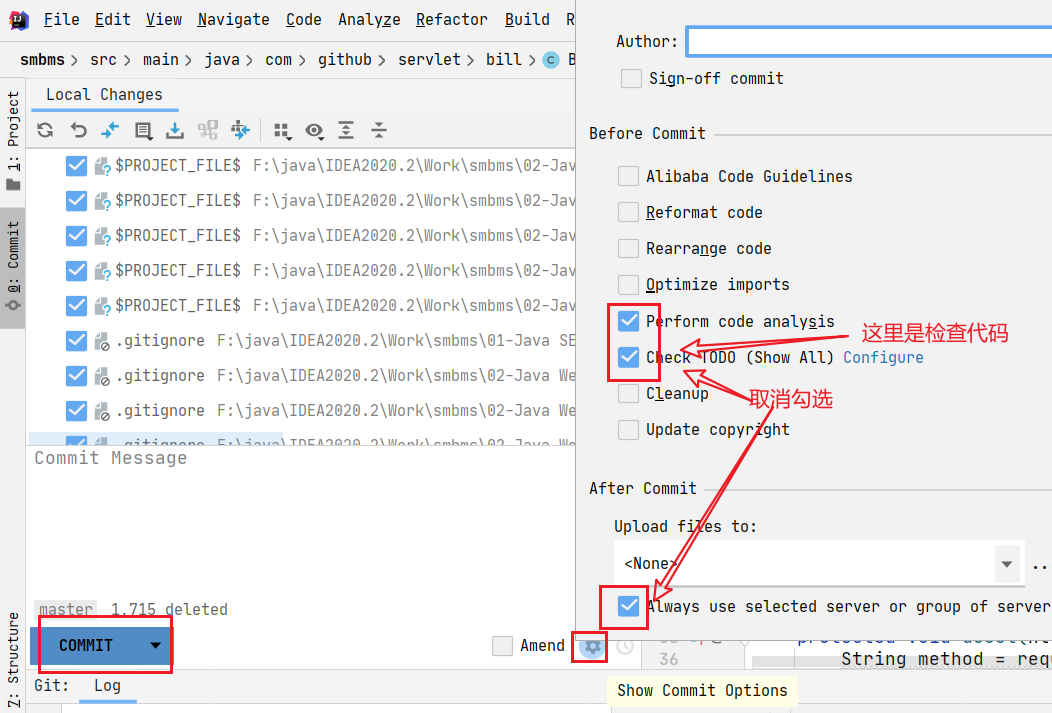Click the Rollback icon in Local Changes toolbar
1052x713 pixels.
78,130
